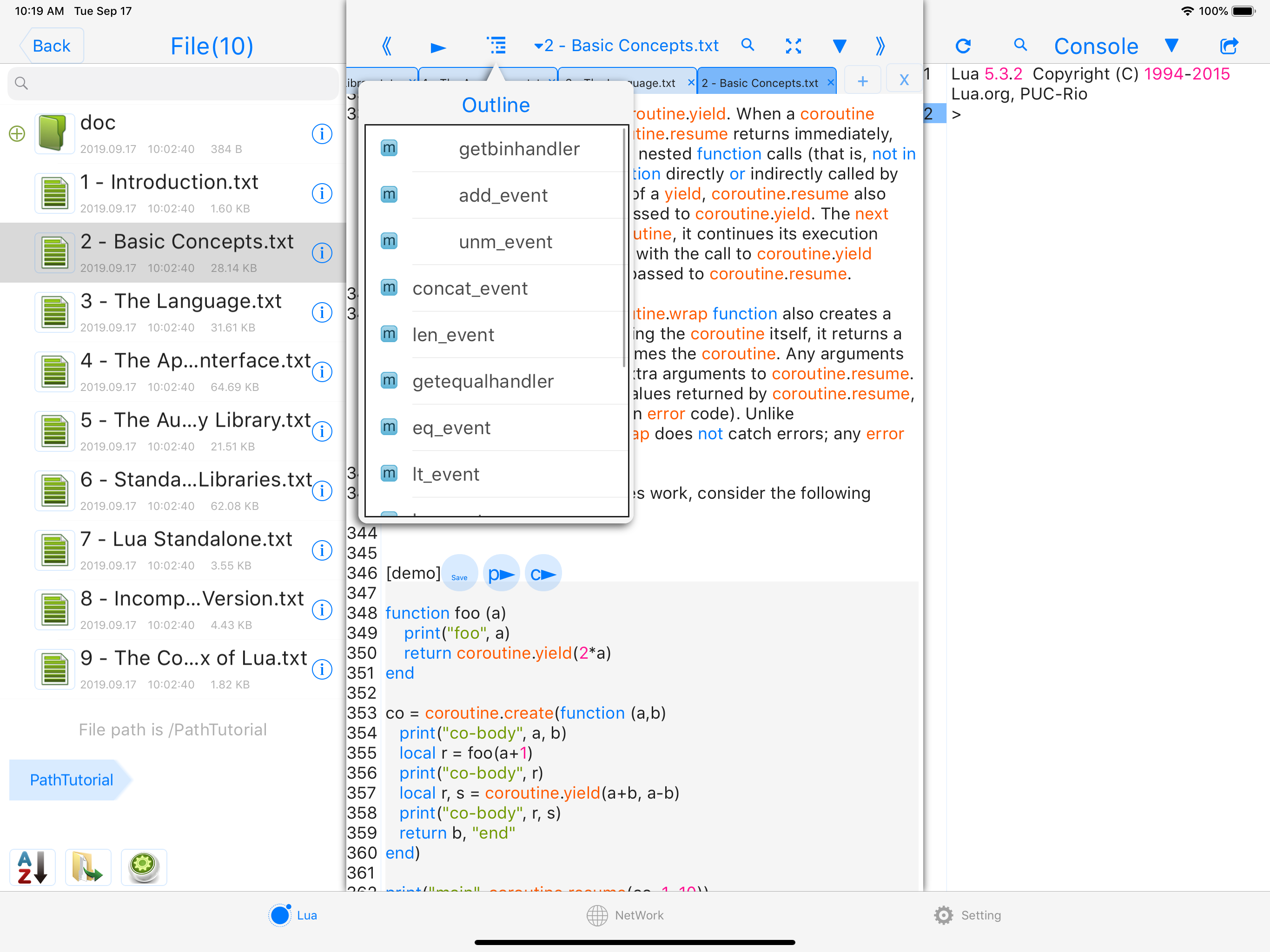Click the share export icon in console header
The image size is (1270, 952).
coord(1228,46)
